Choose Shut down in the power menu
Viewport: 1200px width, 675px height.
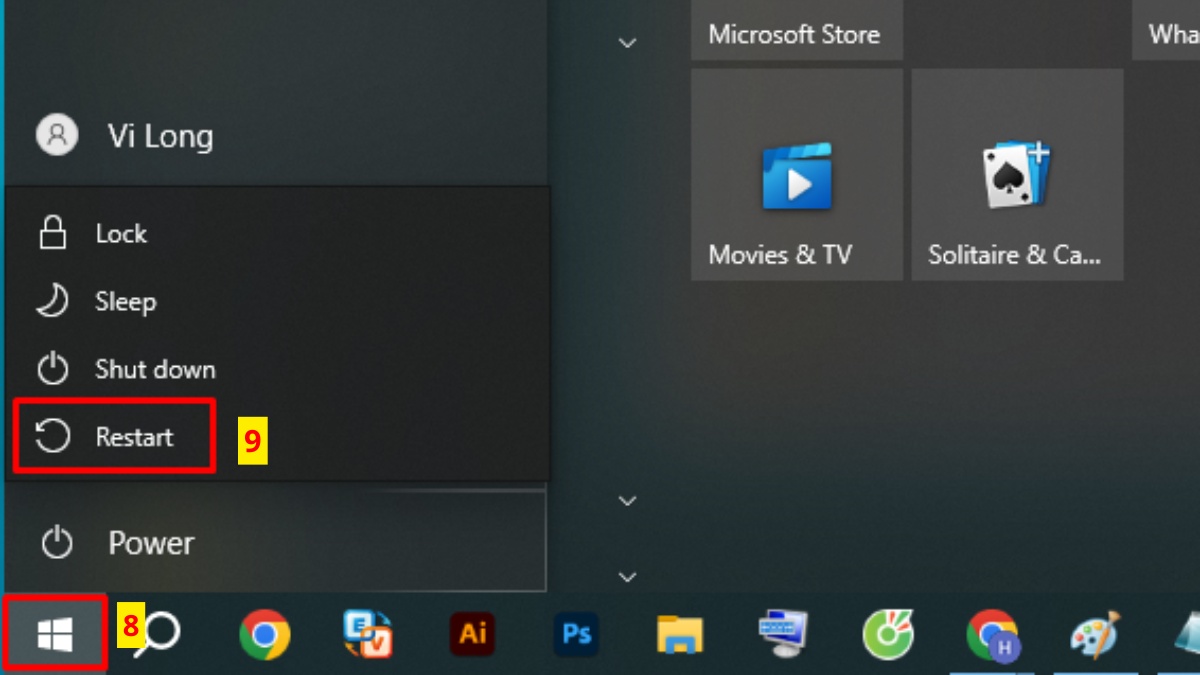pyautogui.click(x=276, y=370)
